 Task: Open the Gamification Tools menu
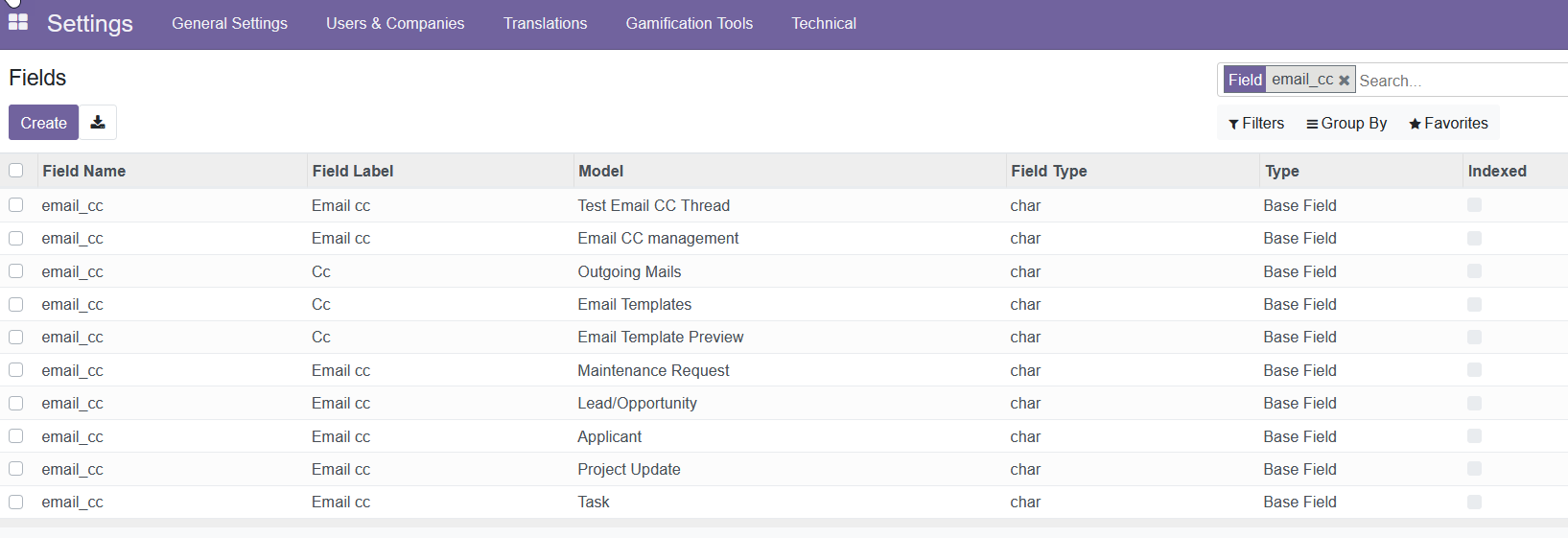coord(689,23)
